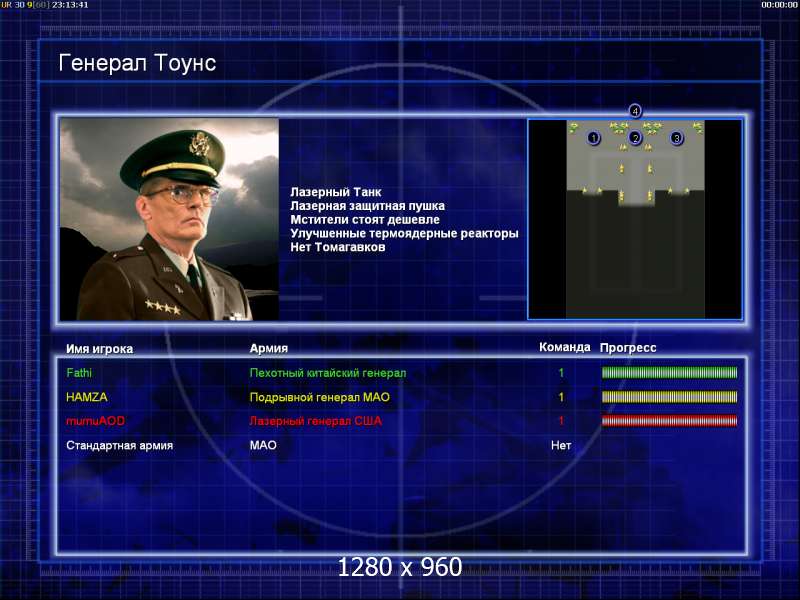Click 'Армия' column header
This screenshot has width=800, height=600.
[269, 348]
